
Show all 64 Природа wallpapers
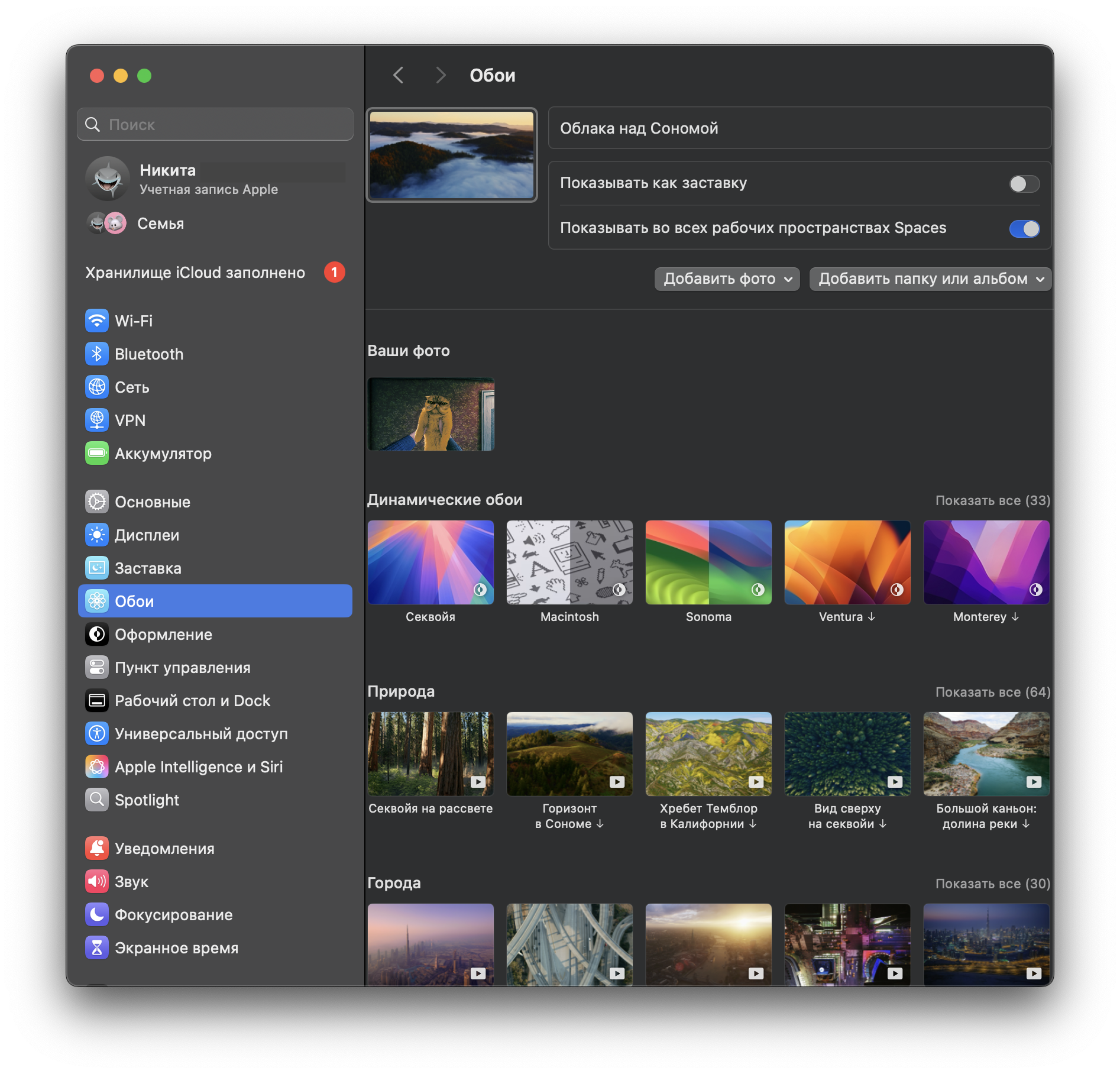(993, 692)
